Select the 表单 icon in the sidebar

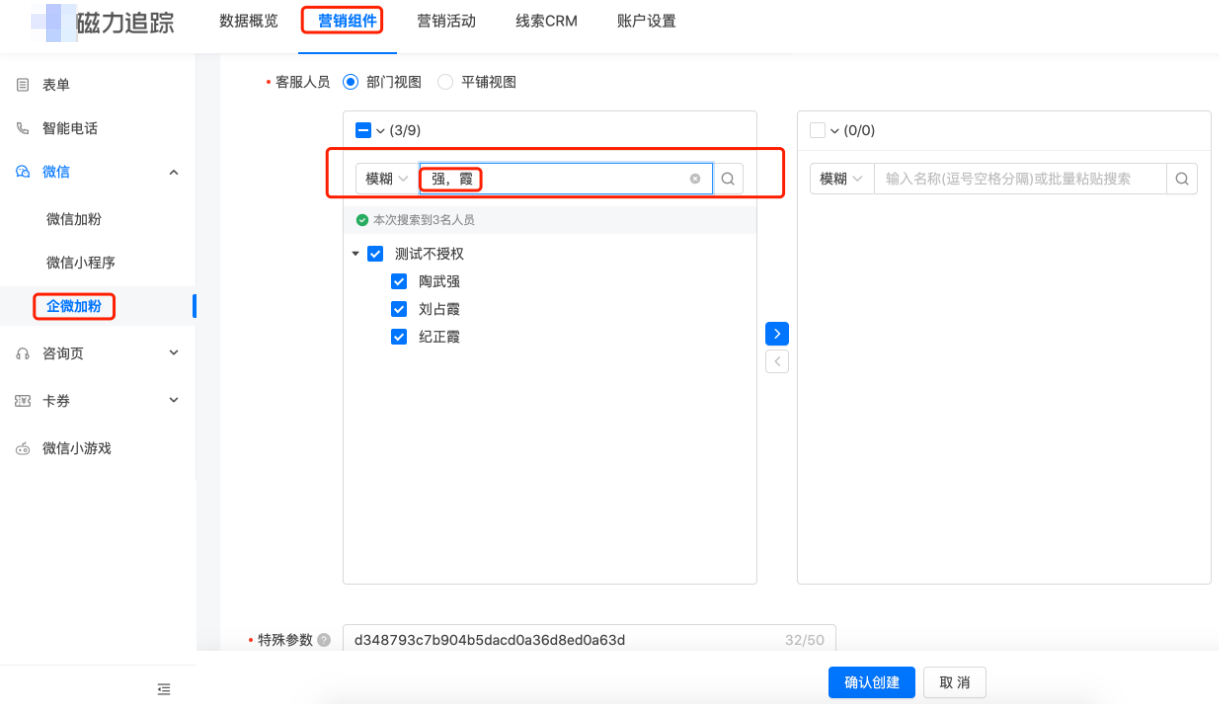click(23, 84)
